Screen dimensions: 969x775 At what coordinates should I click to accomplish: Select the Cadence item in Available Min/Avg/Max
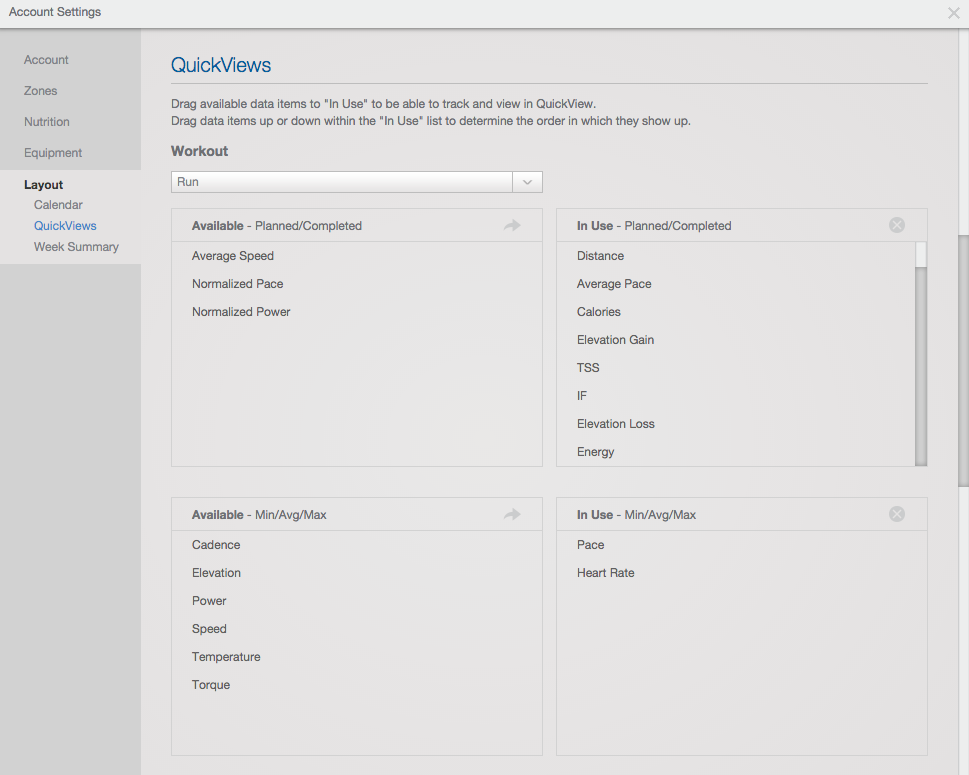click(x=216, y=544)
